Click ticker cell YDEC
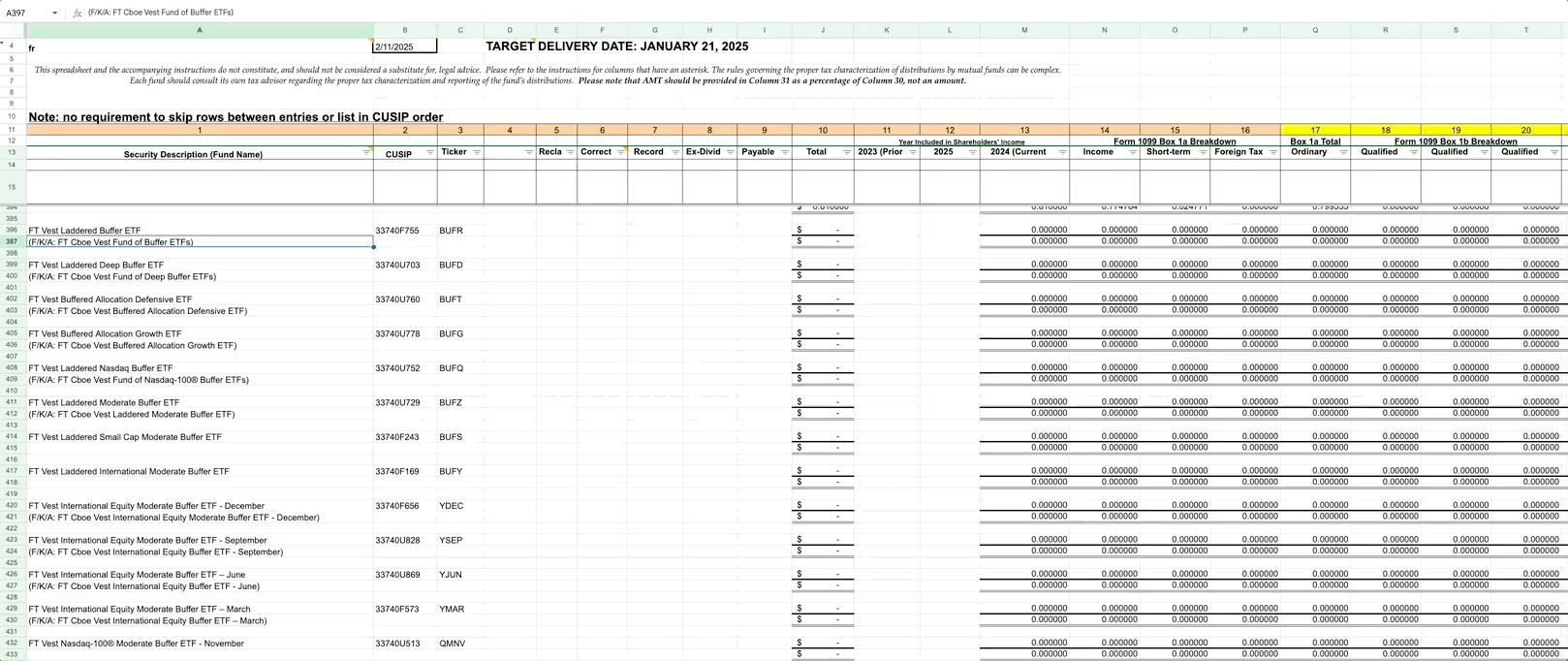Screen dimensions: 1568x661 [x=460, y=506]
